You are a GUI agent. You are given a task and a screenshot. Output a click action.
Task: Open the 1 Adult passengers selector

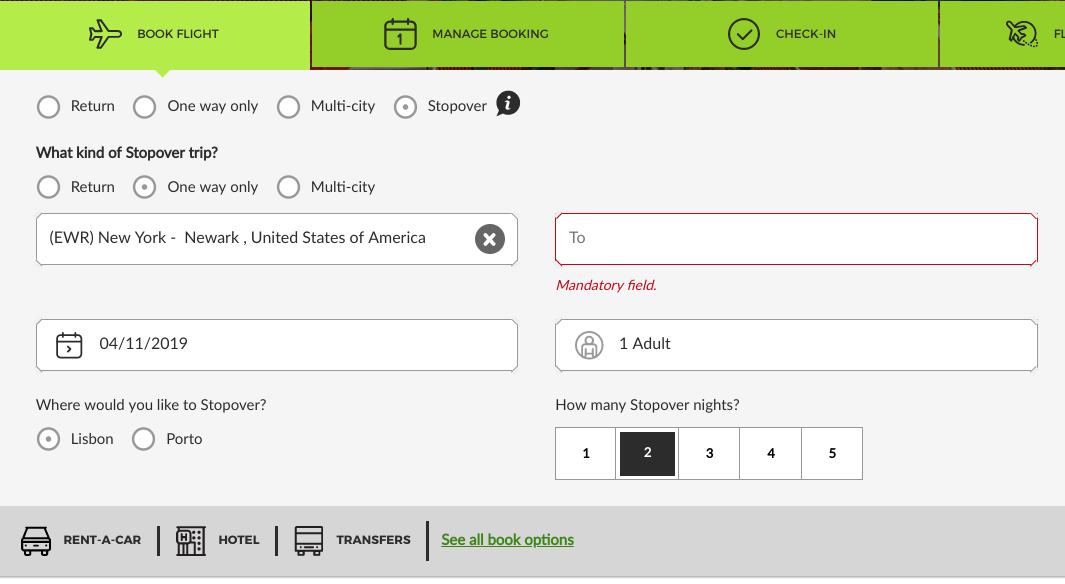pos(796,345)
